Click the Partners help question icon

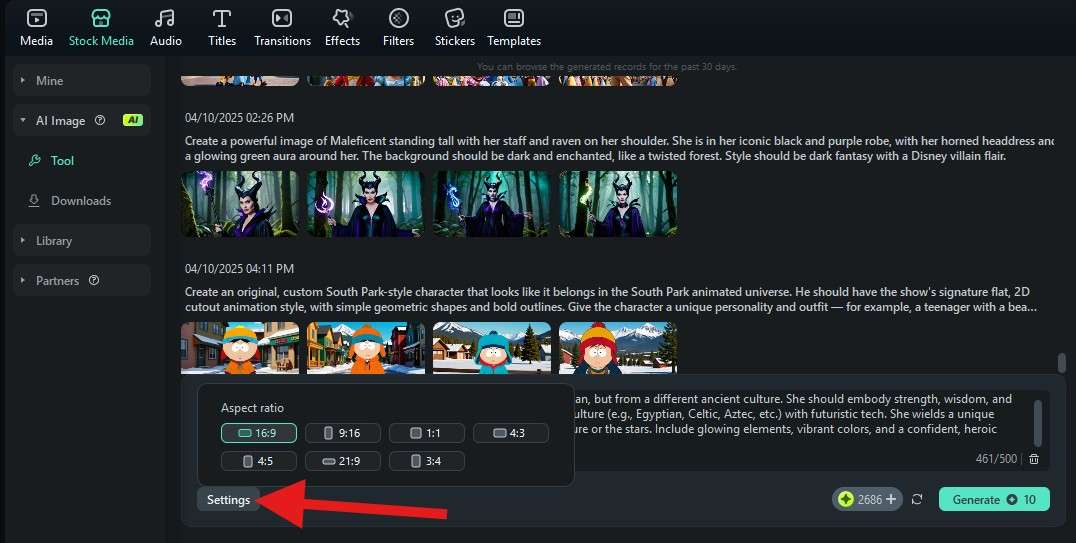coord(95,280)
